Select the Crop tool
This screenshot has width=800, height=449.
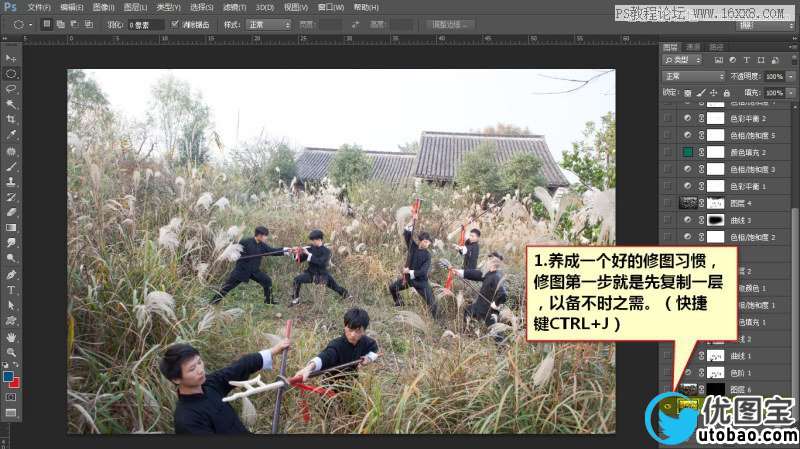(11, 119)
